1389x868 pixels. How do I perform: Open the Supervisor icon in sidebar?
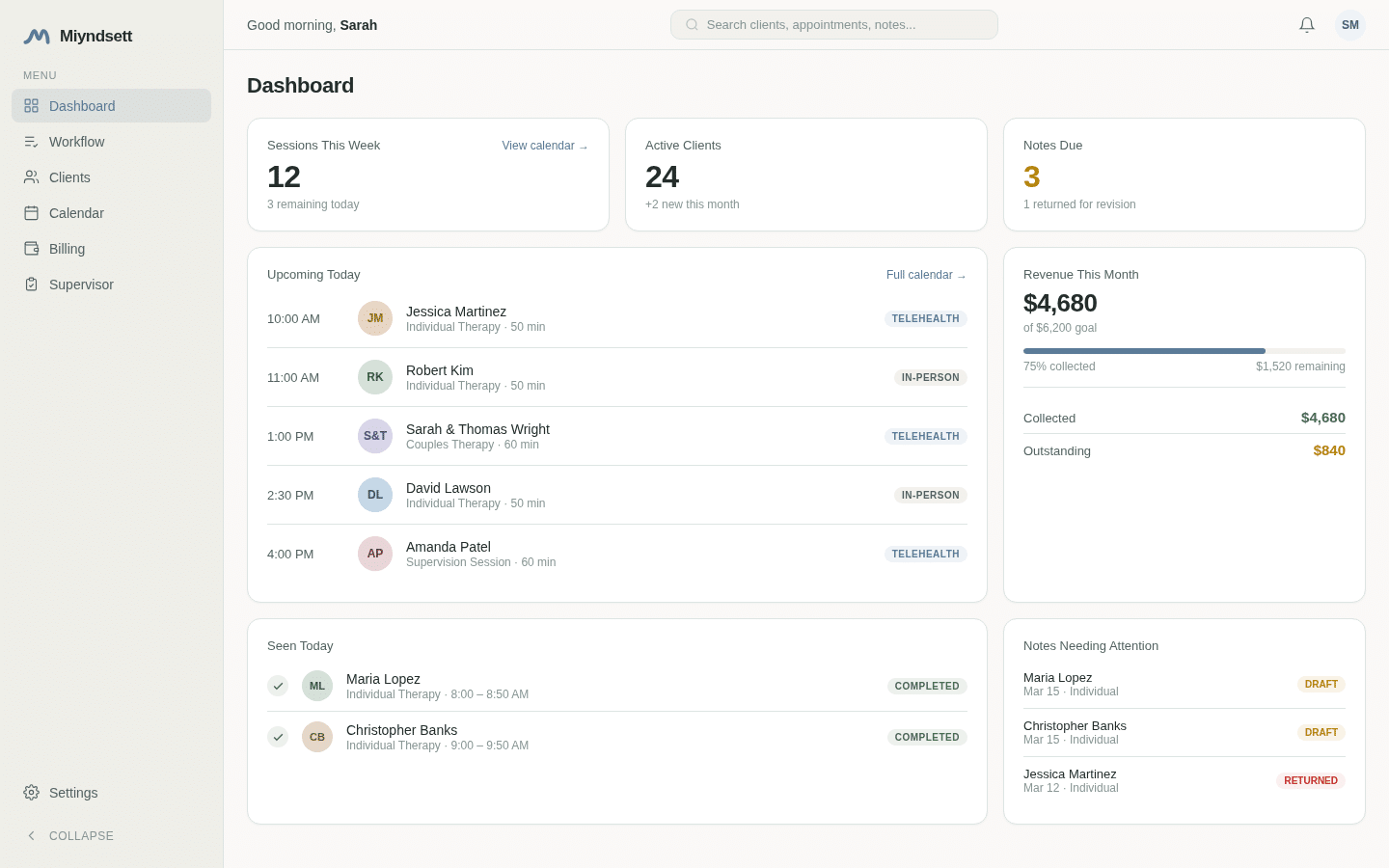click(x=31, y=285)
